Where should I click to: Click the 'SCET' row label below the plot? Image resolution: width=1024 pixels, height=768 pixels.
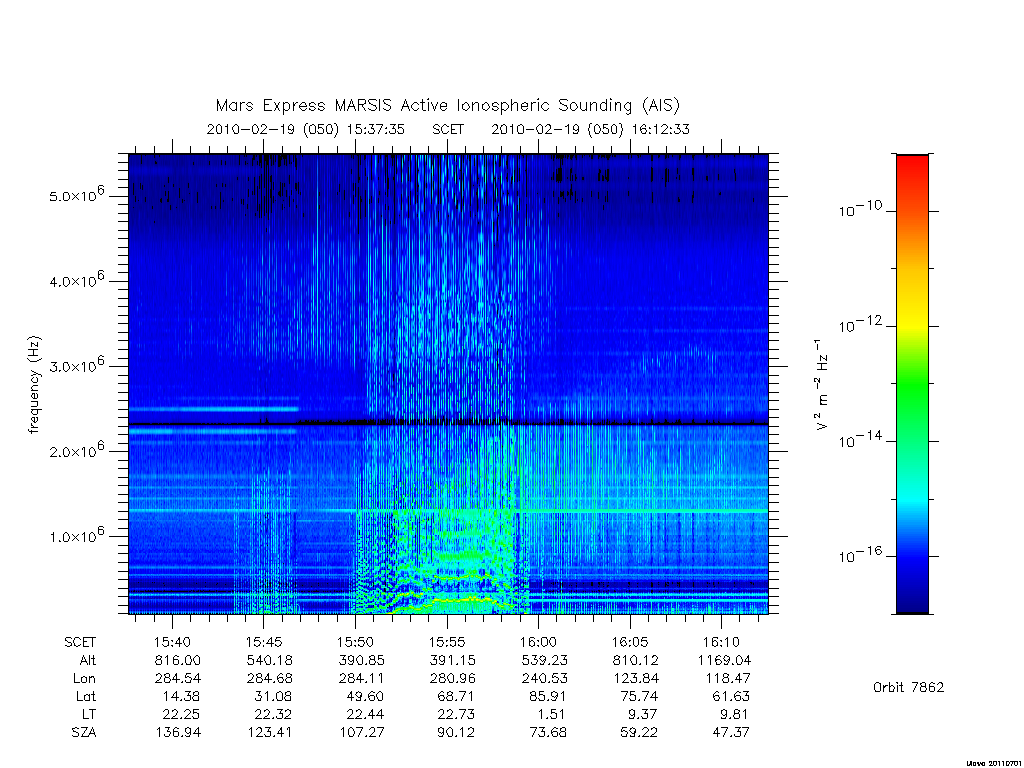[x=80, y=643]
